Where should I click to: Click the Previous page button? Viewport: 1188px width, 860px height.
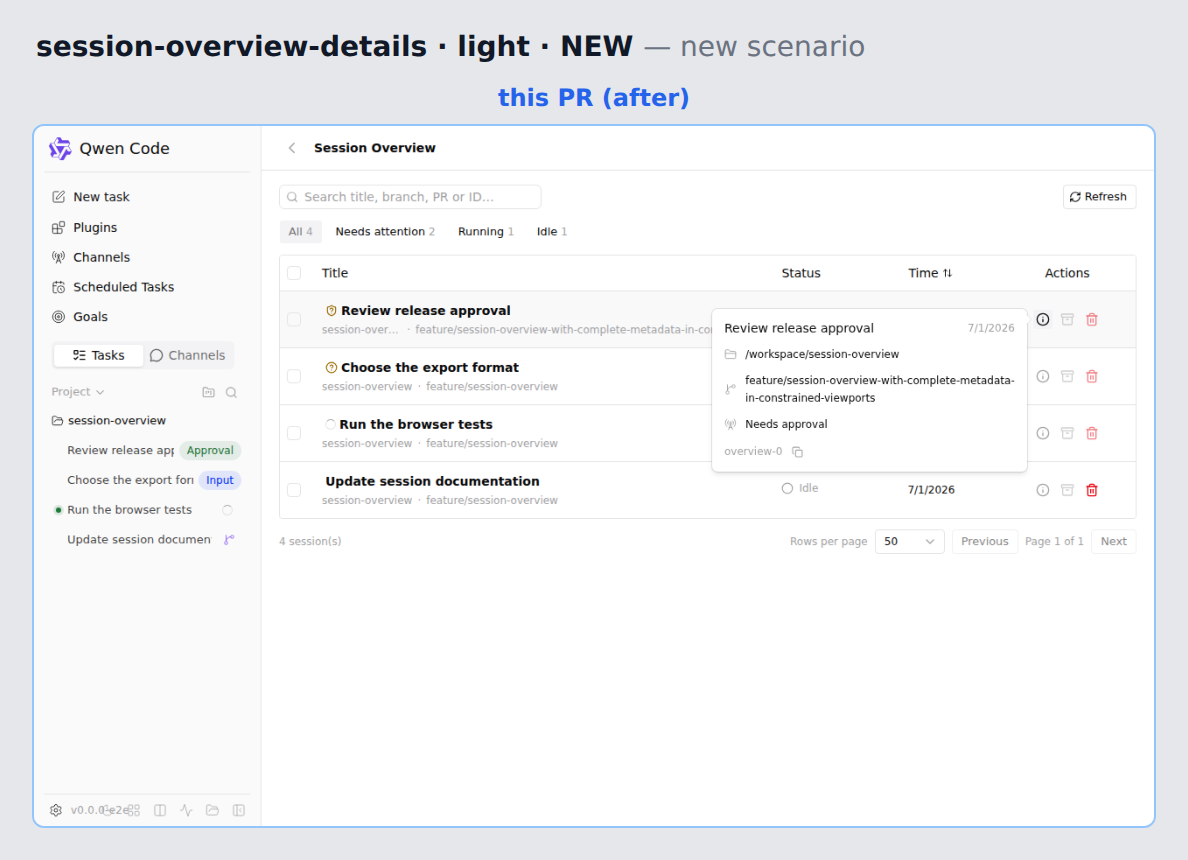pyautogui.click(x=984, y=542)
